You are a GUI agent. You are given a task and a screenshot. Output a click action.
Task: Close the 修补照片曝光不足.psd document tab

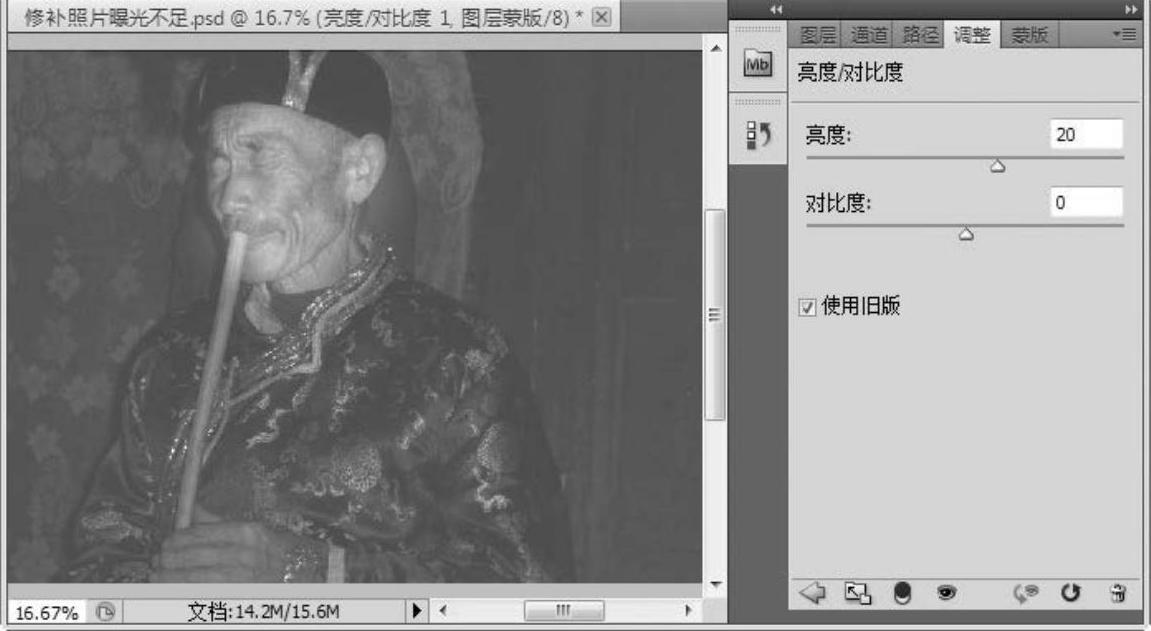[x=601, y=17]
